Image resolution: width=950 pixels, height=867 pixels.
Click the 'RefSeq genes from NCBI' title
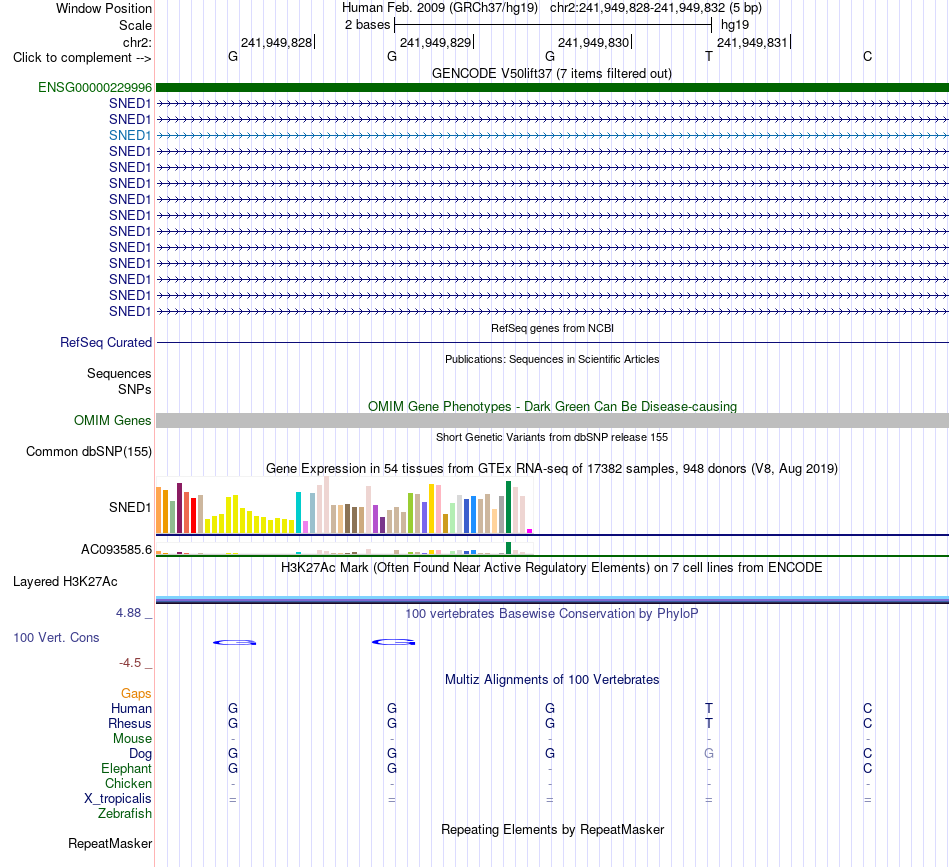coord(552,328)
